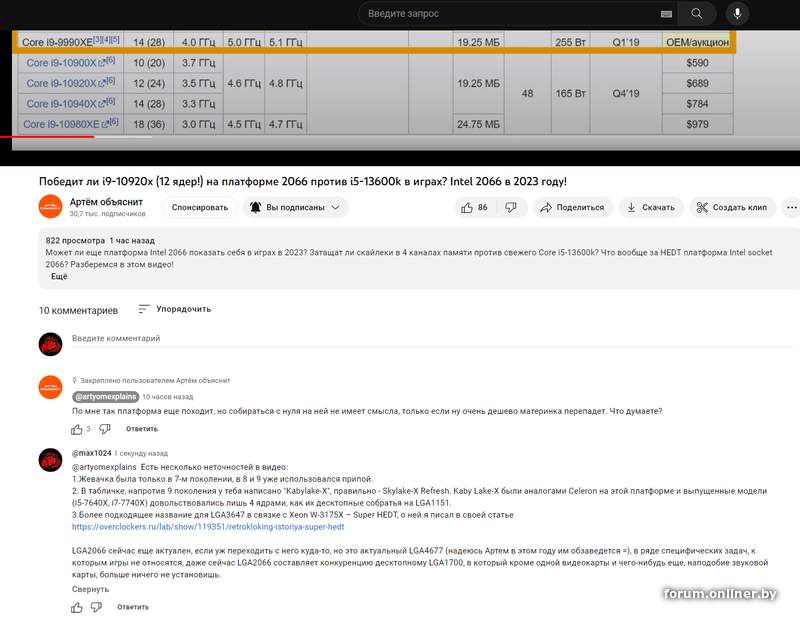Click the "10 комментариев" count text
800x617 pixels.
[79, 310]
